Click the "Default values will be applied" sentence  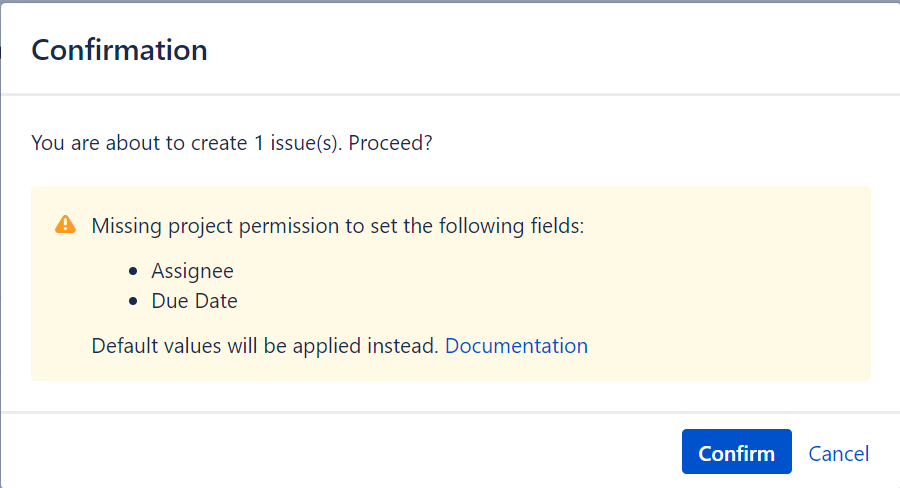click(265, 346)
